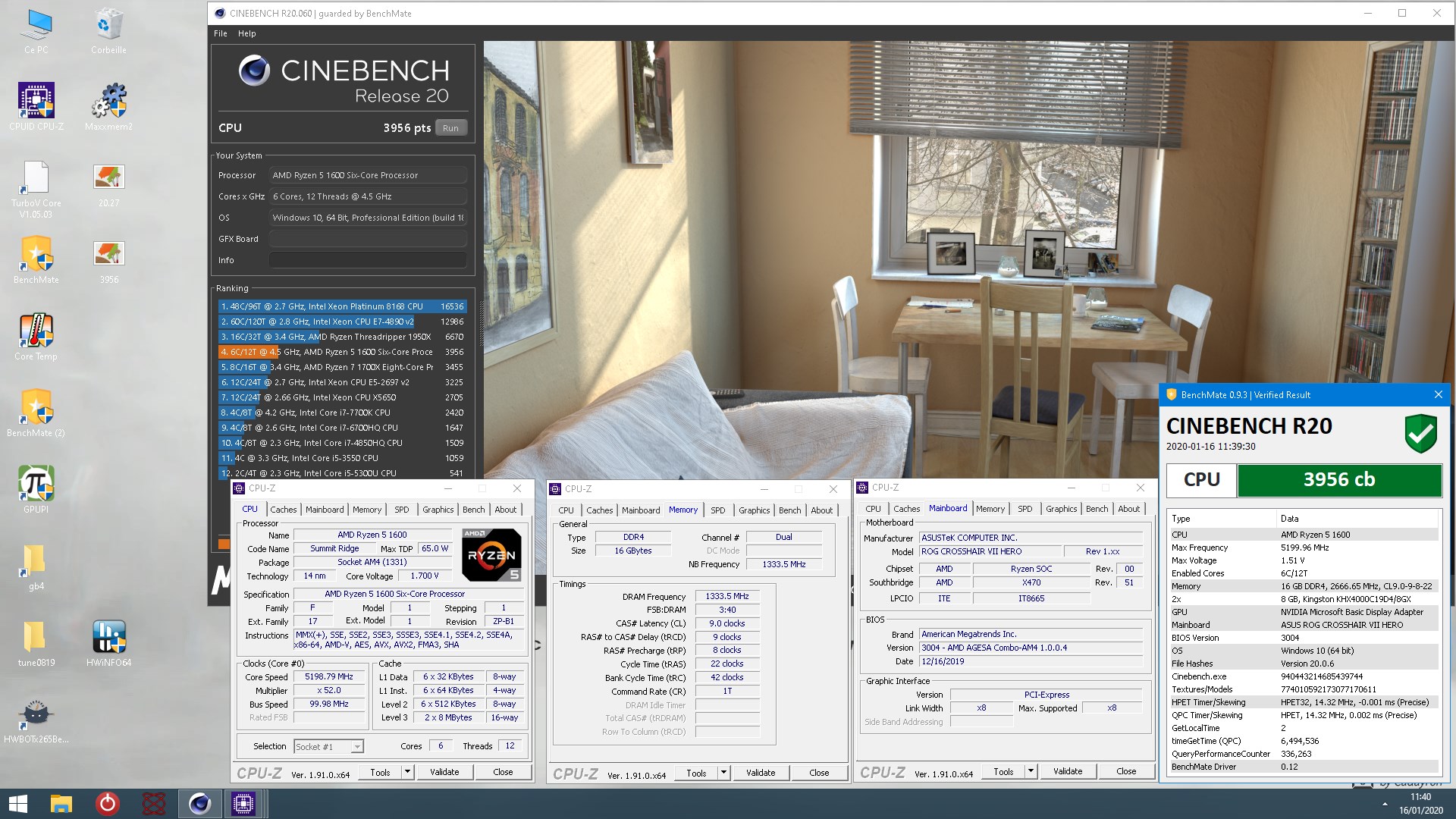Open the HWBOTx265Be... desktop icon
The width and height of the screenshot is (1456, 819).
click(x=36, y=720)
